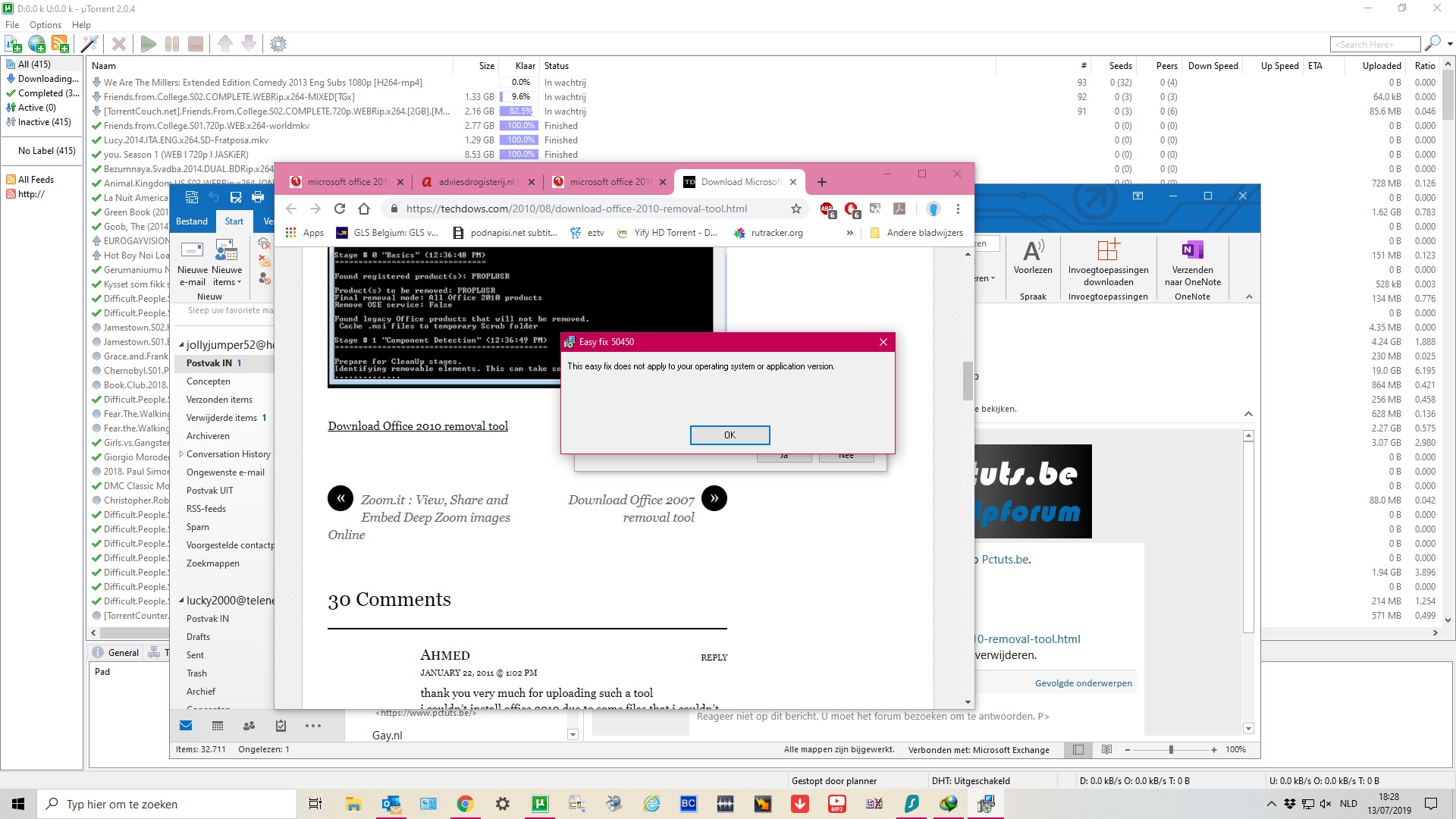Open File Explorer from the Windows taskbar
Image resolution: width=1456 pixels, height=819 pixels.
353,804
